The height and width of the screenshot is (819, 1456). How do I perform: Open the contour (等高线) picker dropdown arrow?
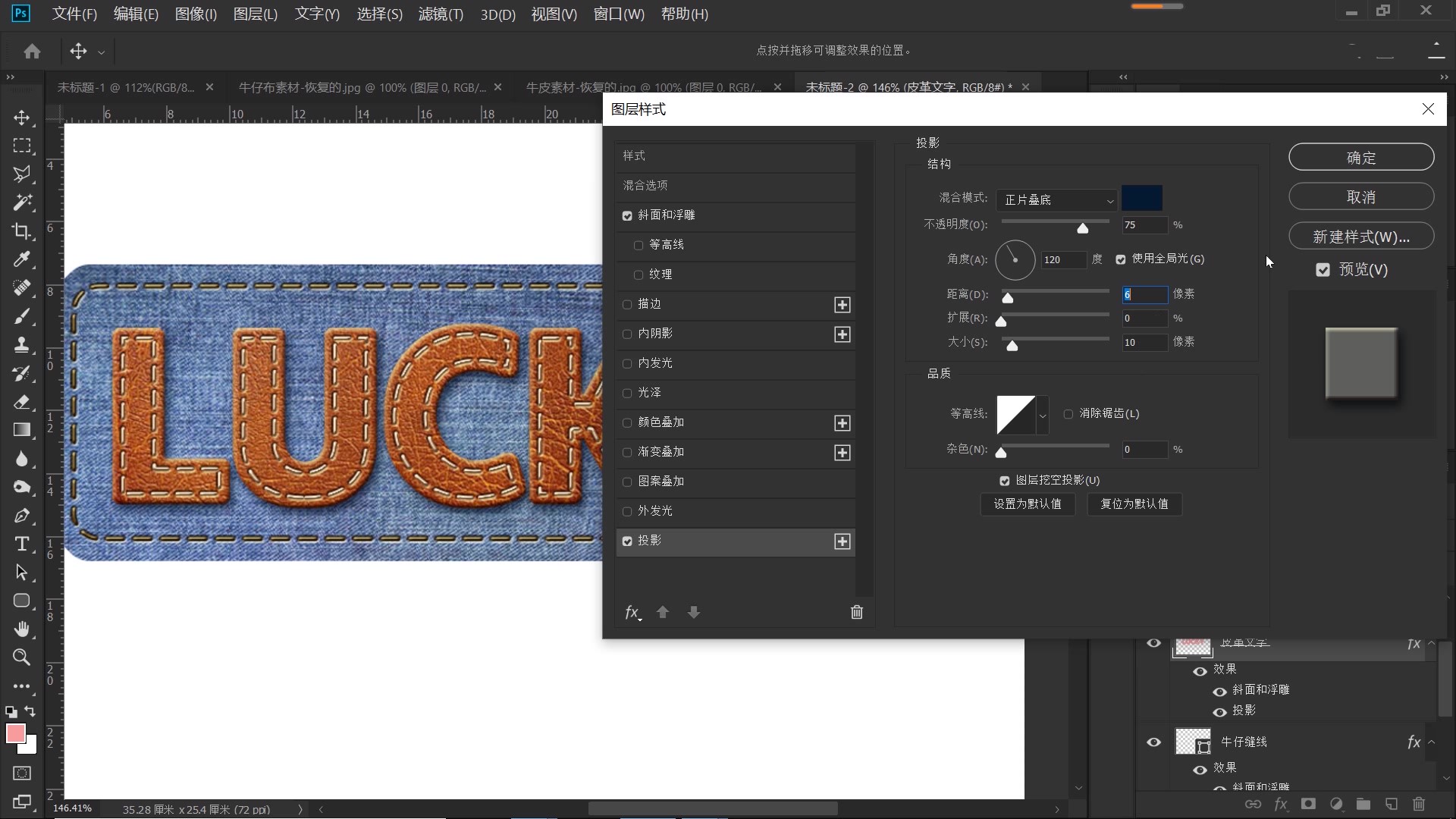1043,416
